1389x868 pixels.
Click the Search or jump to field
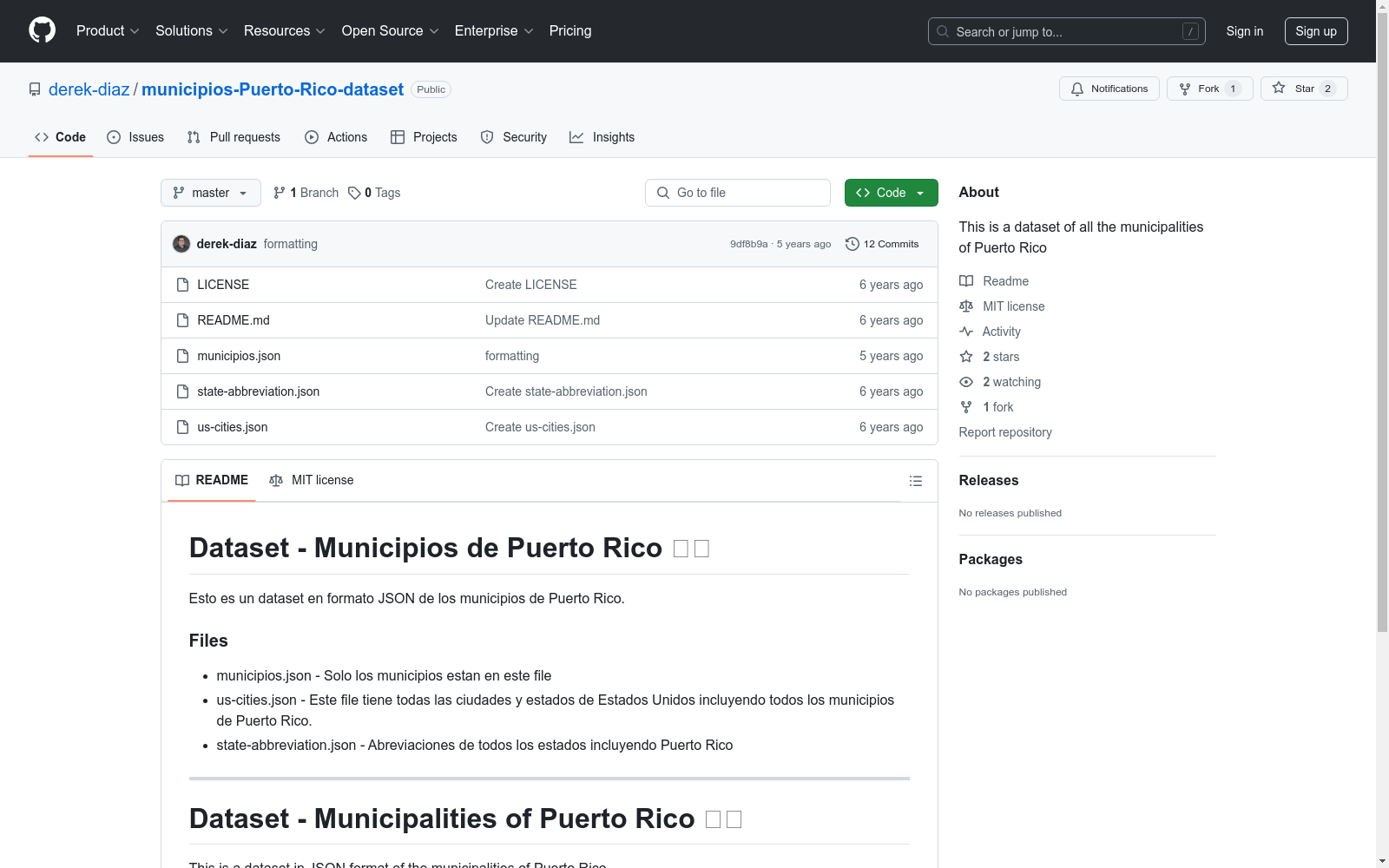point(1067,31)
